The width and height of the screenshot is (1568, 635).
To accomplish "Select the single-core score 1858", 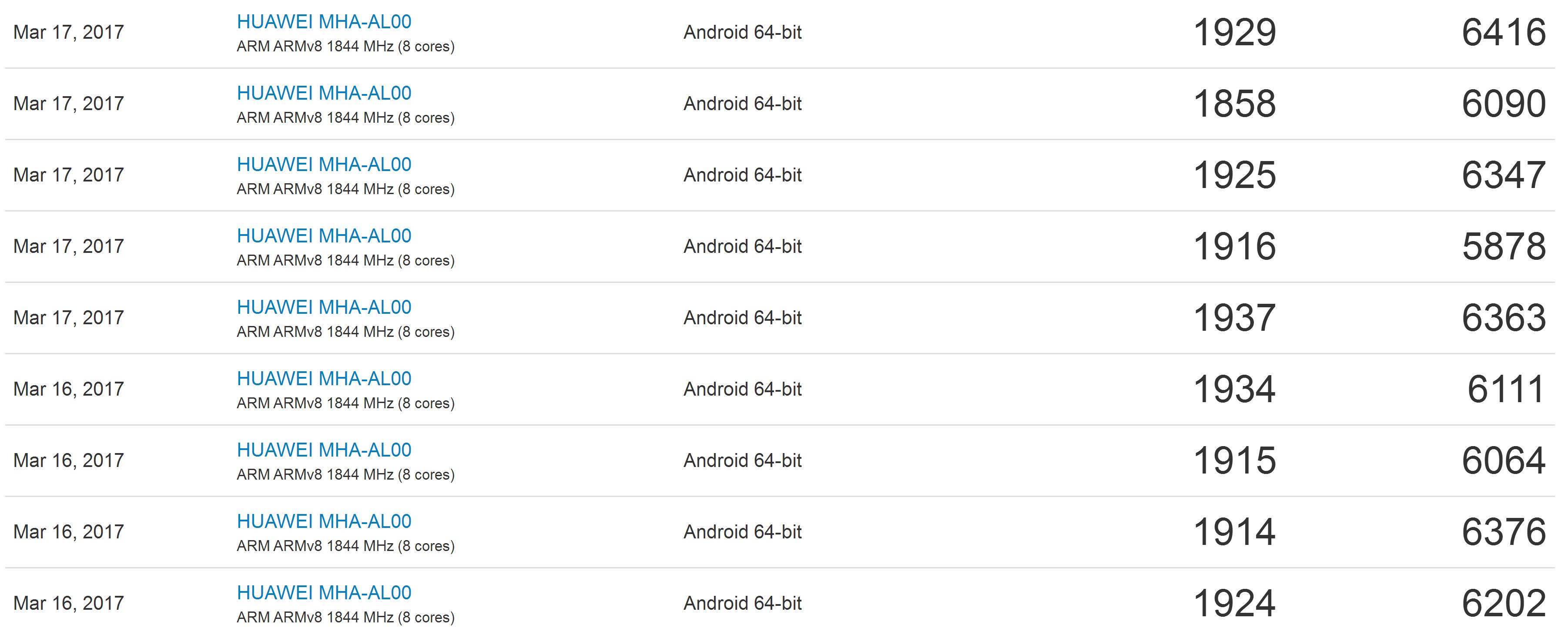I will [x=1234, y=104].
